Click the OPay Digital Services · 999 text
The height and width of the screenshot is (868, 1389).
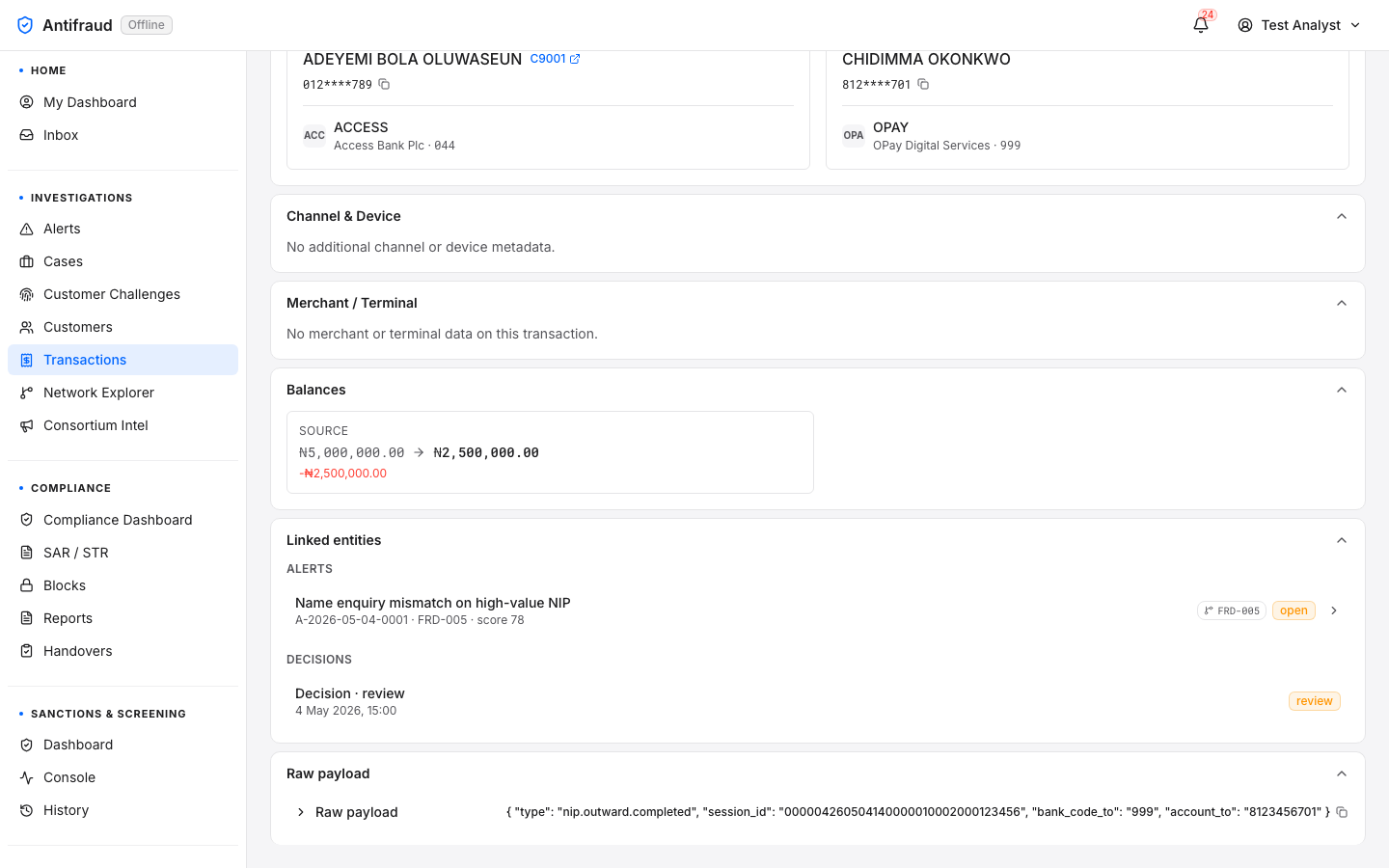pos(946,146)
